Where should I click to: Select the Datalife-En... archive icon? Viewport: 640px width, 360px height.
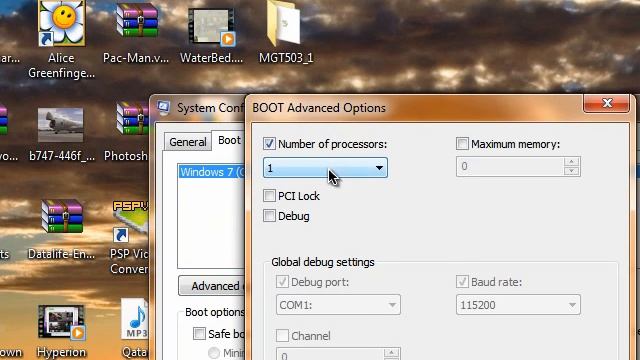[x=62, y=216]
